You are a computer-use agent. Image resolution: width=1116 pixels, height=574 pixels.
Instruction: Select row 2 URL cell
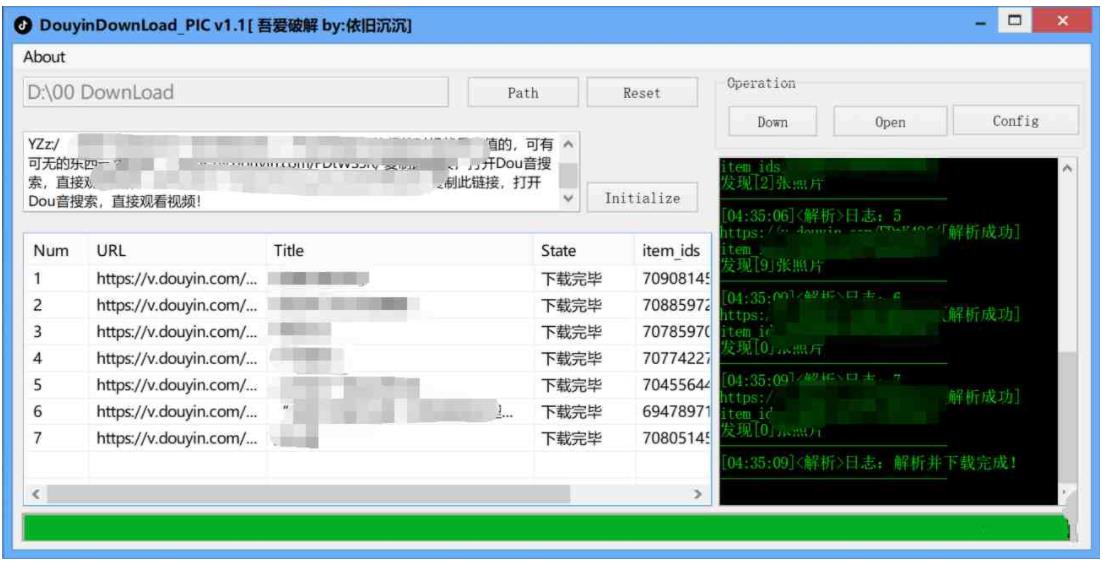[177, 306]
